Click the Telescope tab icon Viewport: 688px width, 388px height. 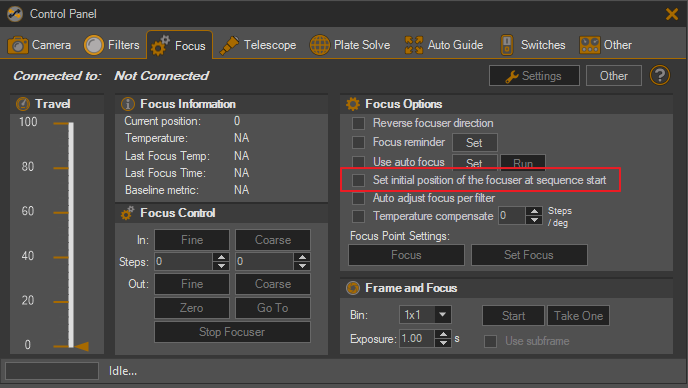(229, 45)
